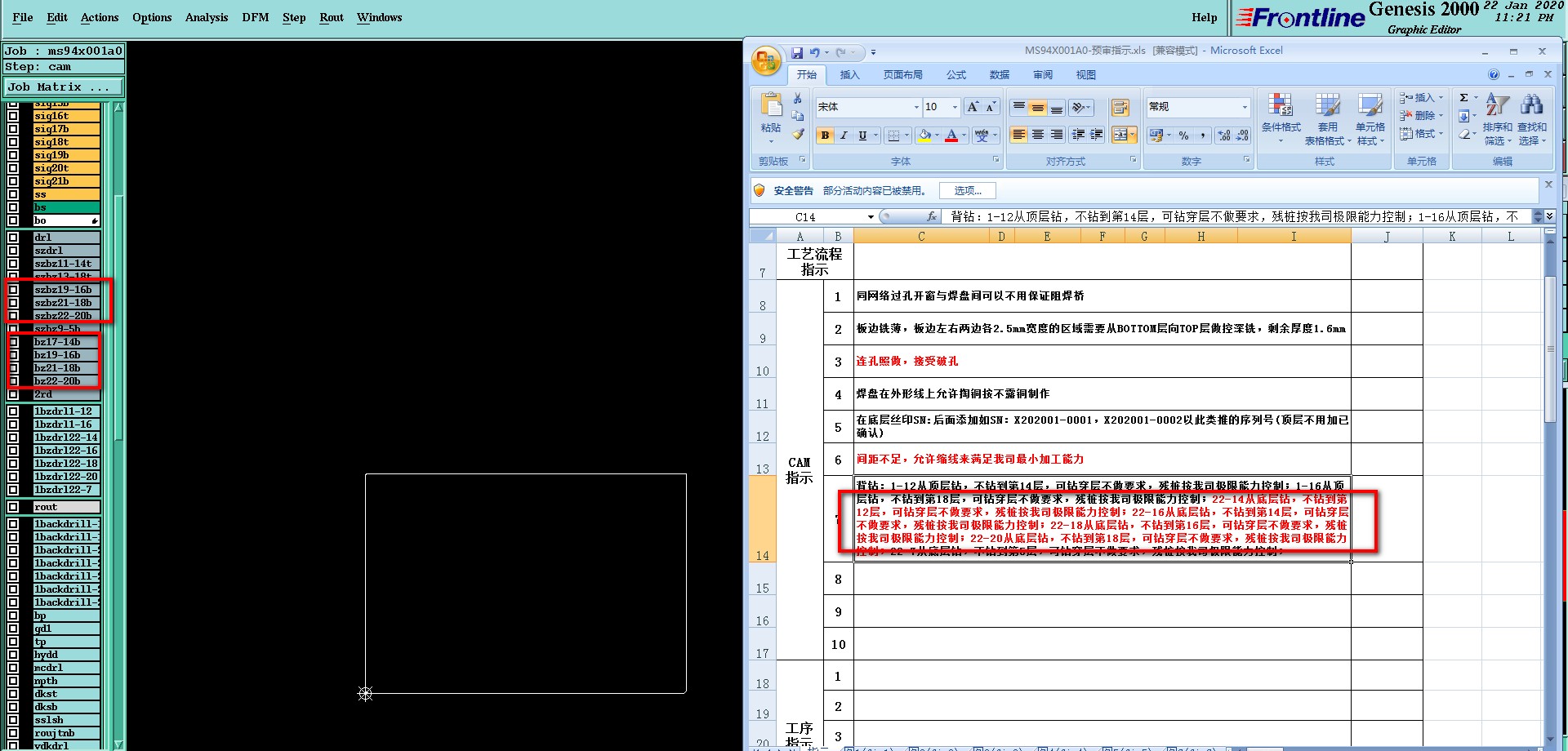Image resolution: width=1568 pixels, height=751 pixels.
Task: Open the font size 10 dropdown
Action: (954, 107)
